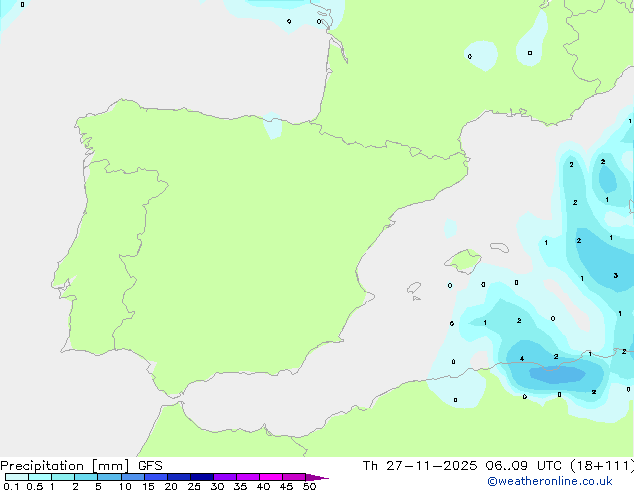Pick legend swatch between 2 and 5
The image size is (634, 490).
pyautogui.click(x=86, y=477)
